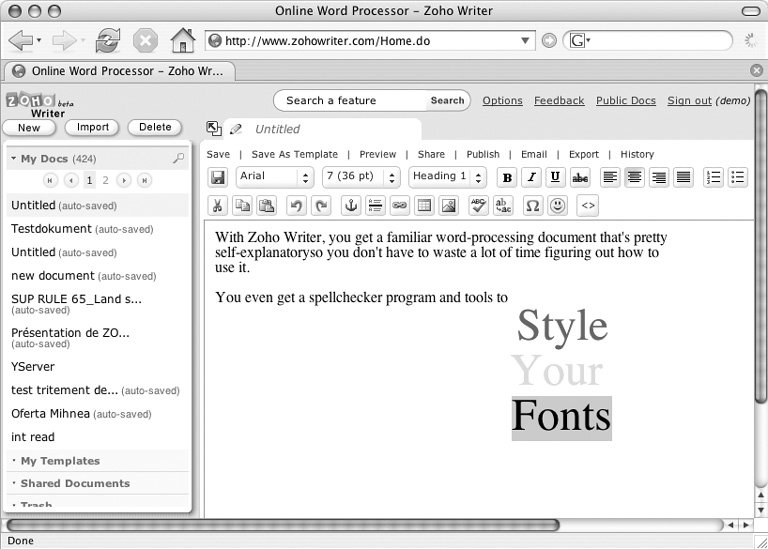This screenshot has height=549, width=768.
Task: Click the Import button
Action: [x=92, y=127]
